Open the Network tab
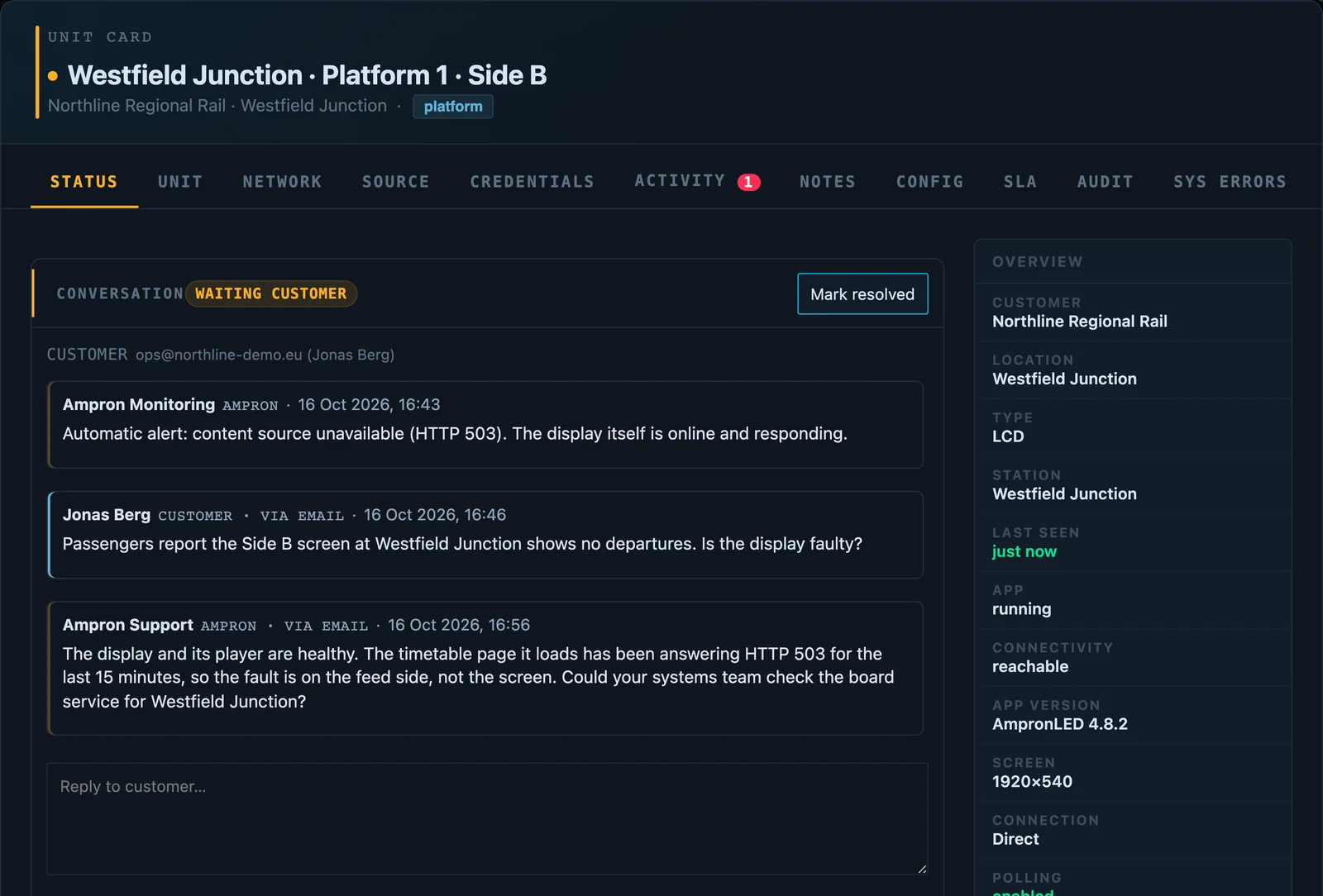The width and height of the screenshot is (1323, 896). pos(282,182)
